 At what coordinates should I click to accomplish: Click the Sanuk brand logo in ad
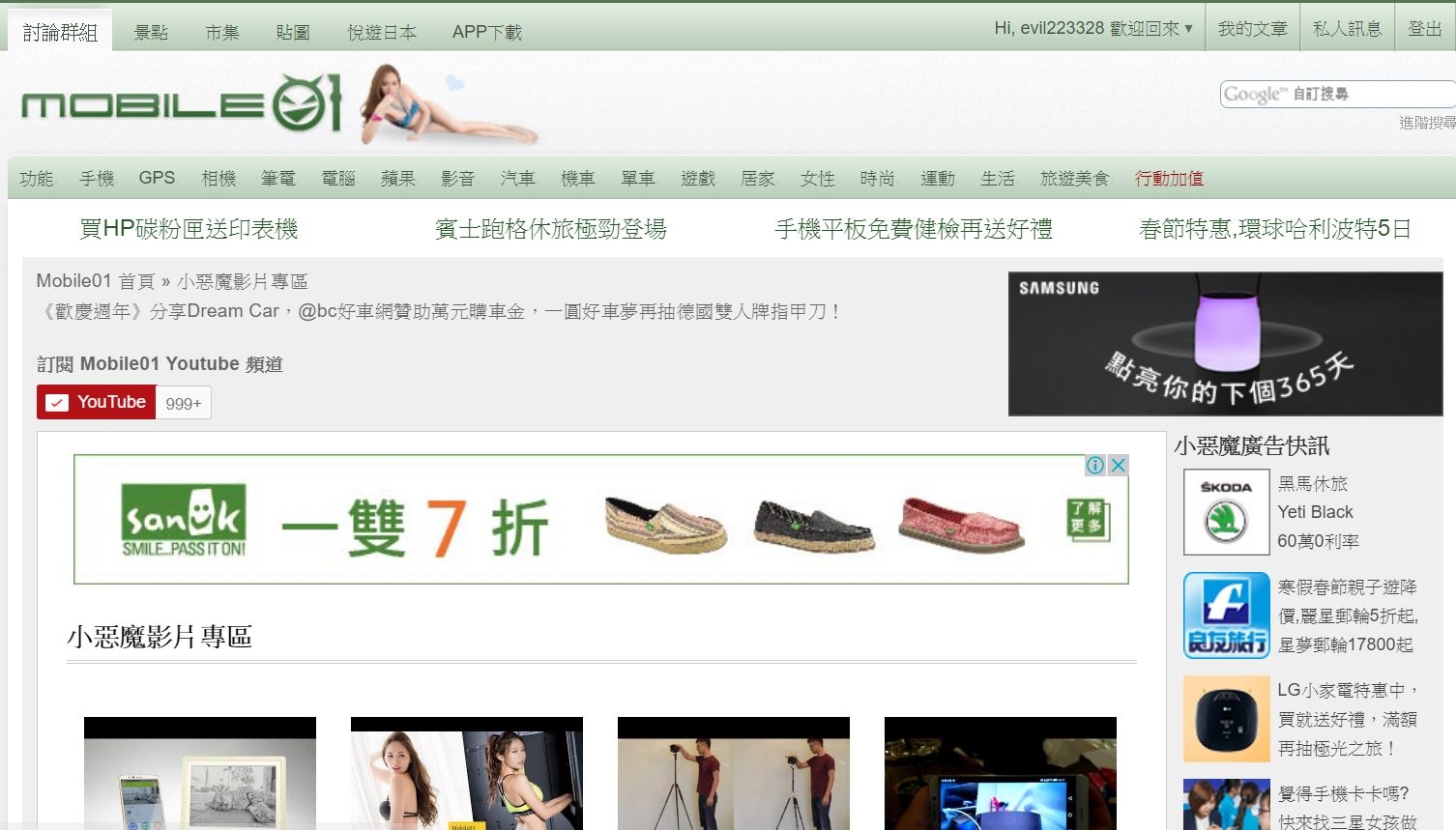pyautogui.click(x=184, y=522)
